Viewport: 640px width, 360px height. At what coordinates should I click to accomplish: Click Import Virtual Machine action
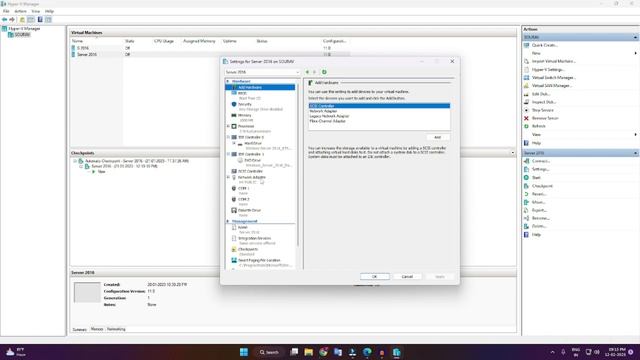tap(554, 61)
